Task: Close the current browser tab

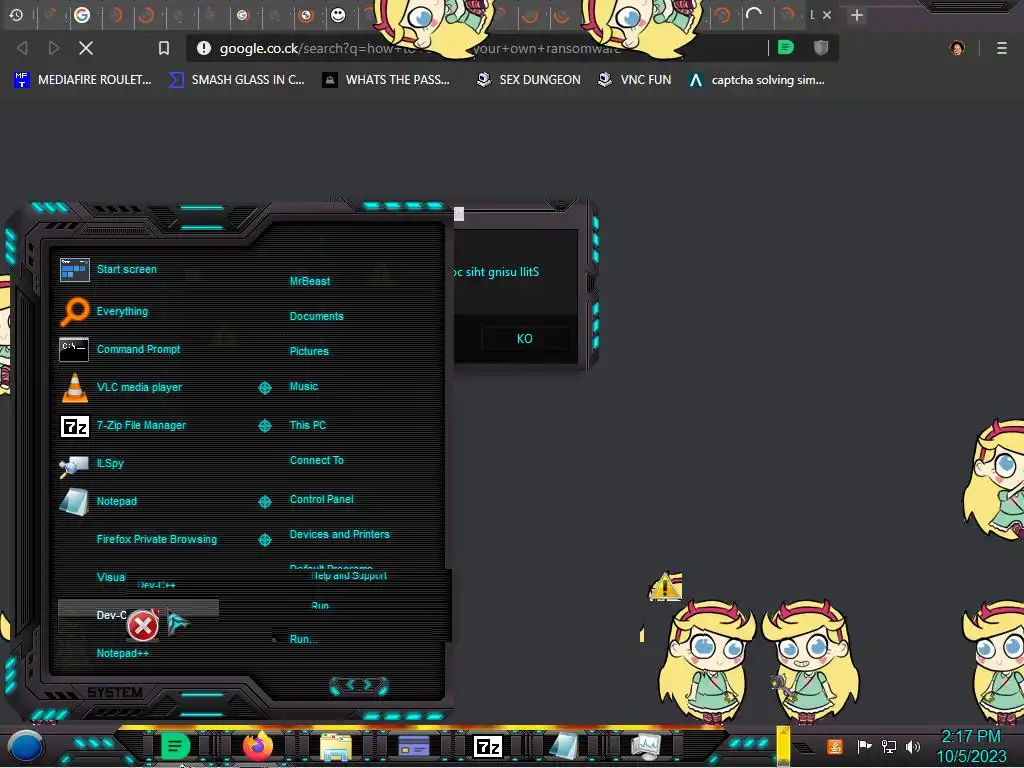Action: (827, 14)
